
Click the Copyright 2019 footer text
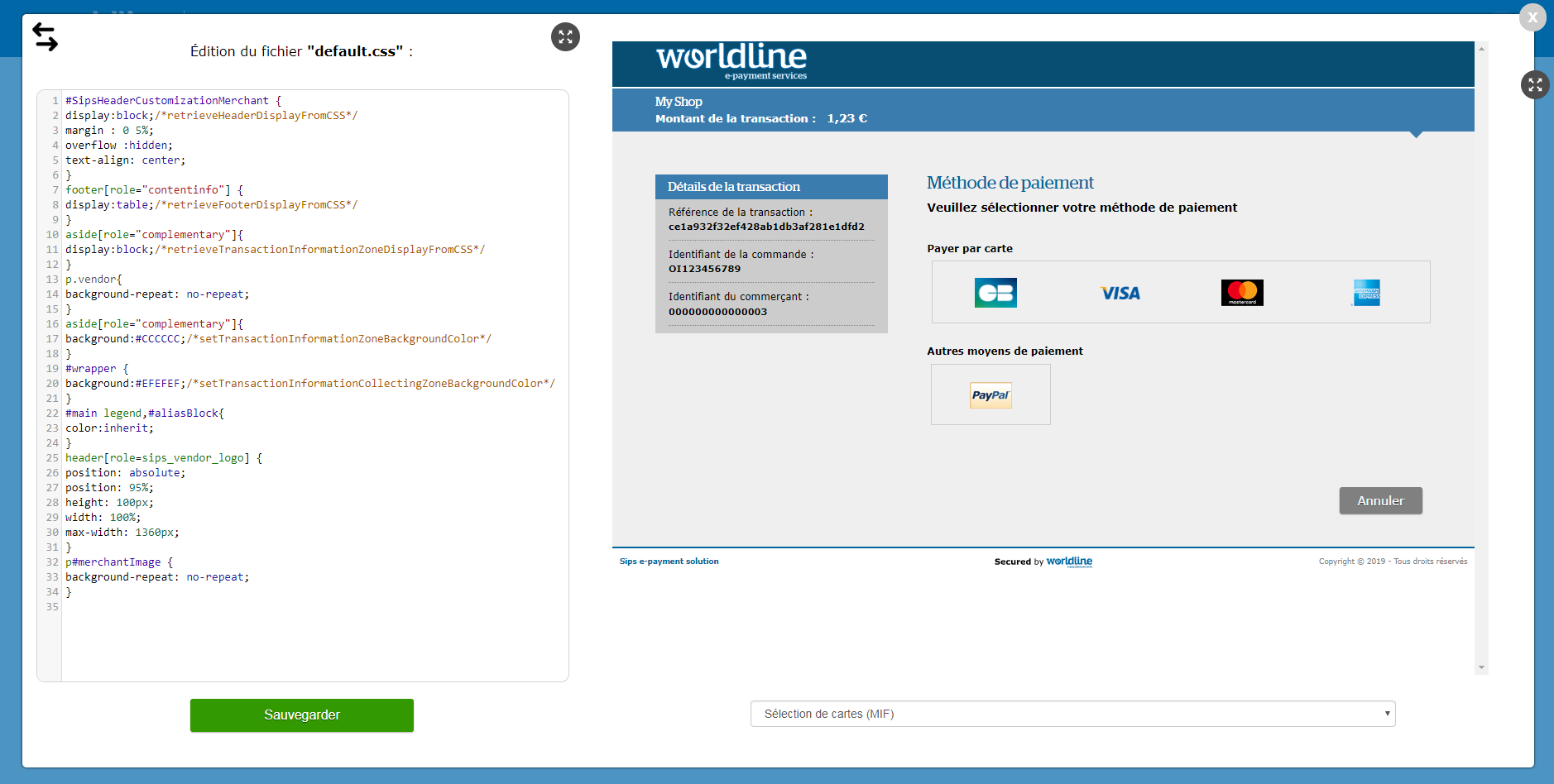tap(1393, 562)
